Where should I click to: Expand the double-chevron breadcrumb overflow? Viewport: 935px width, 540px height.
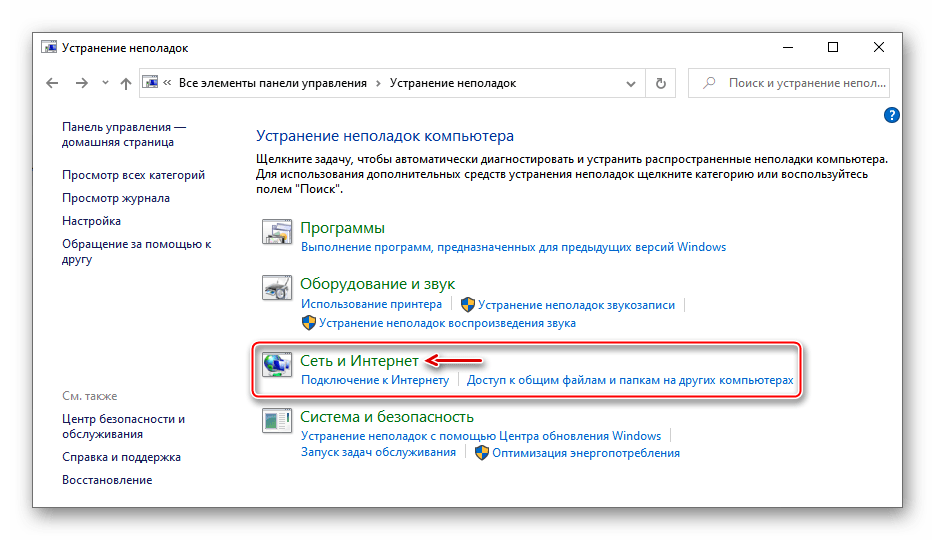167,83
